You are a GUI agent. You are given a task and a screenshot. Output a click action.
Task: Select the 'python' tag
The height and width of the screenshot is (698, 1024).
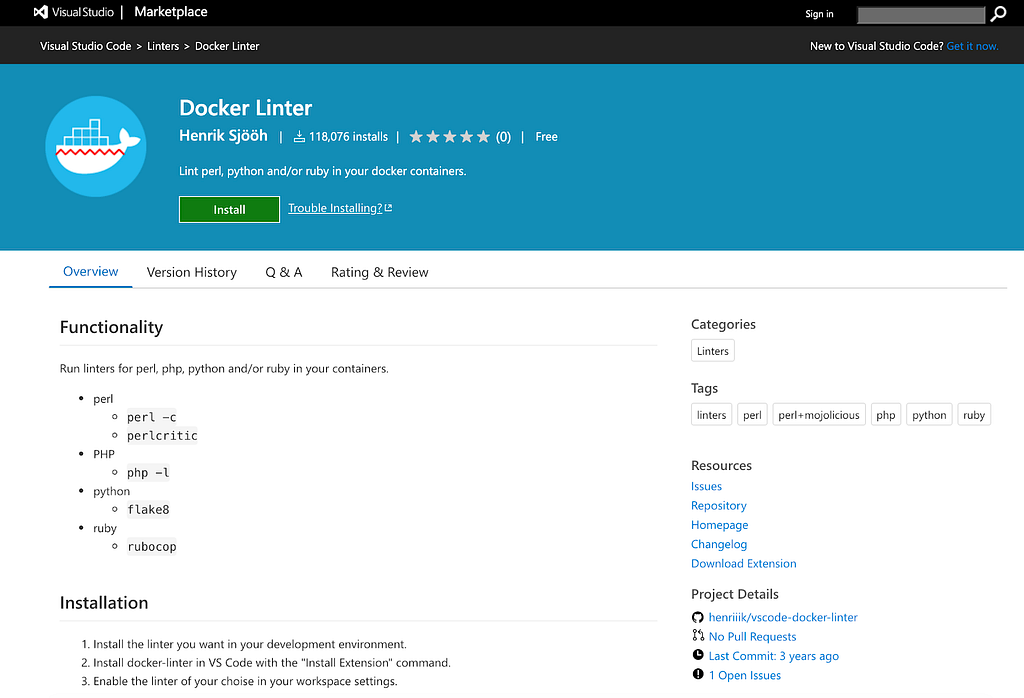pos(929,415)
